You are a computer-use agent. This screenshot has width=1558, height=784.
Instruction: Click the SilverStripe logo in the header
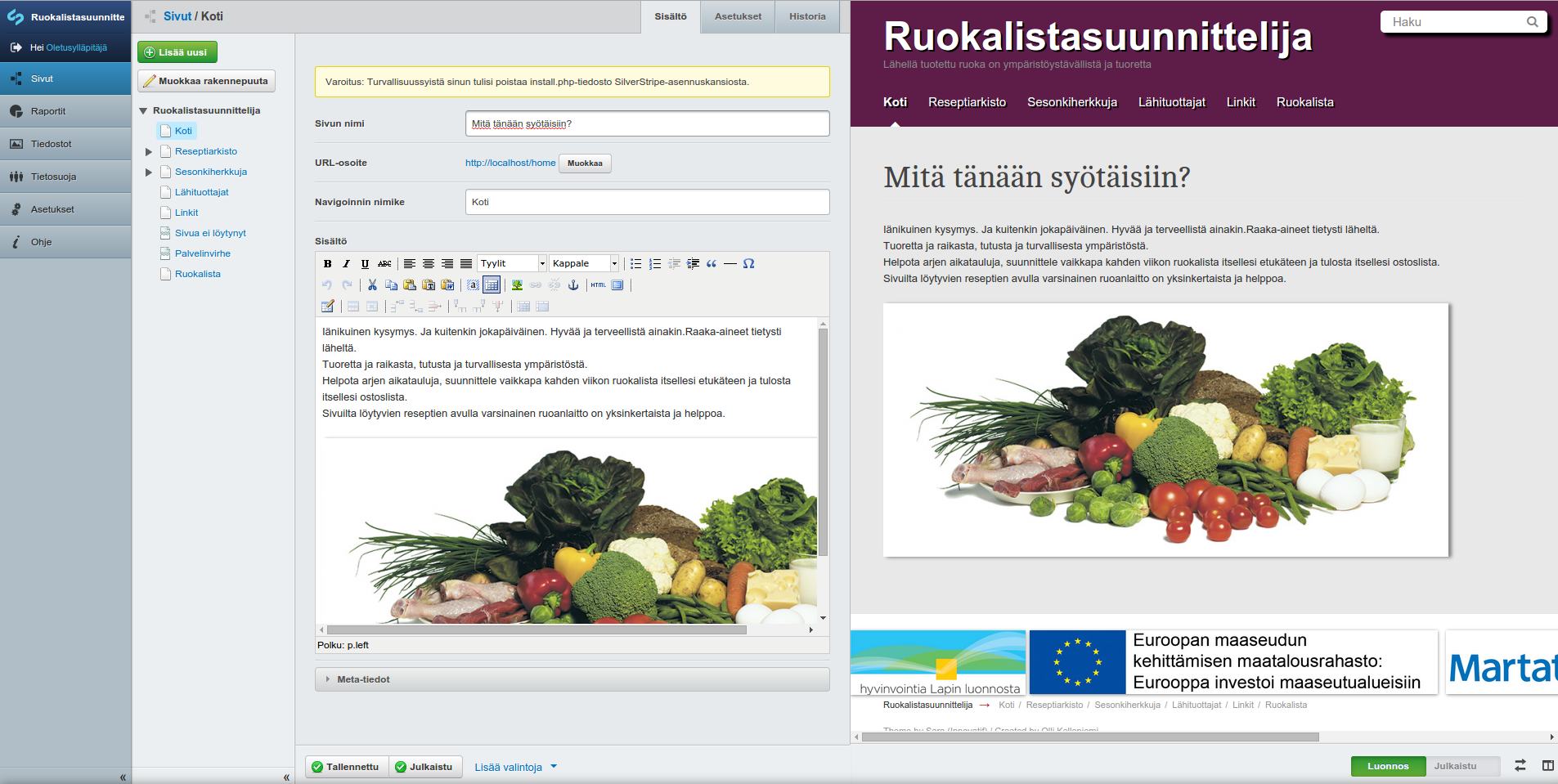[16, 16]
